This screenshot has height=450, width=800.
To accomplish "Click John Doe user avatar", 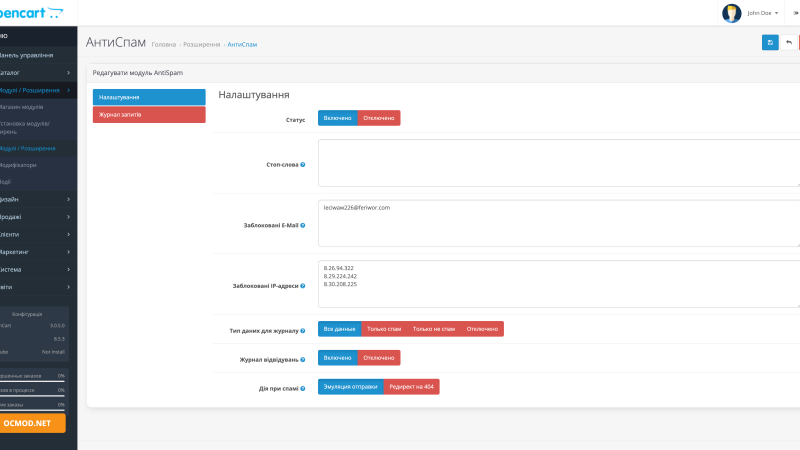I will [x=731, y=13].
